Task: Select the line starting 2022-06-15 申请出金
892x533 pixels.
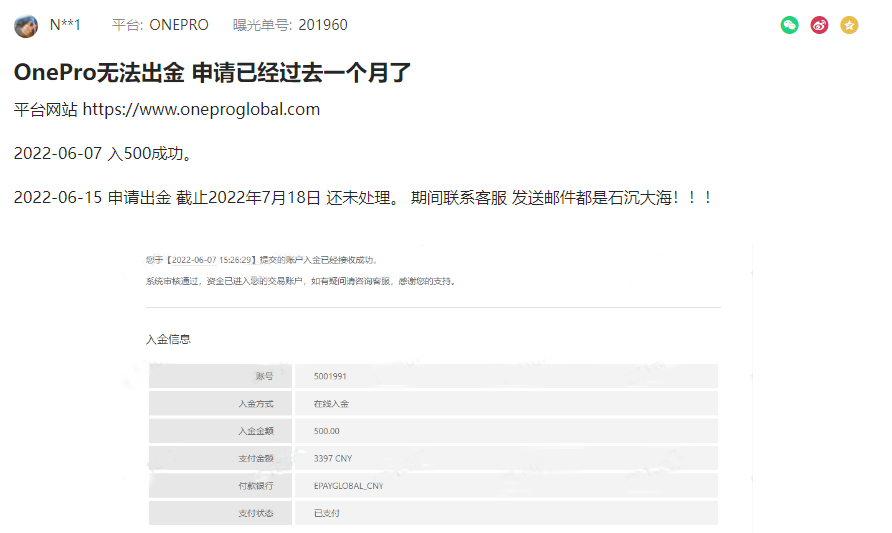Action: point(363,197)
